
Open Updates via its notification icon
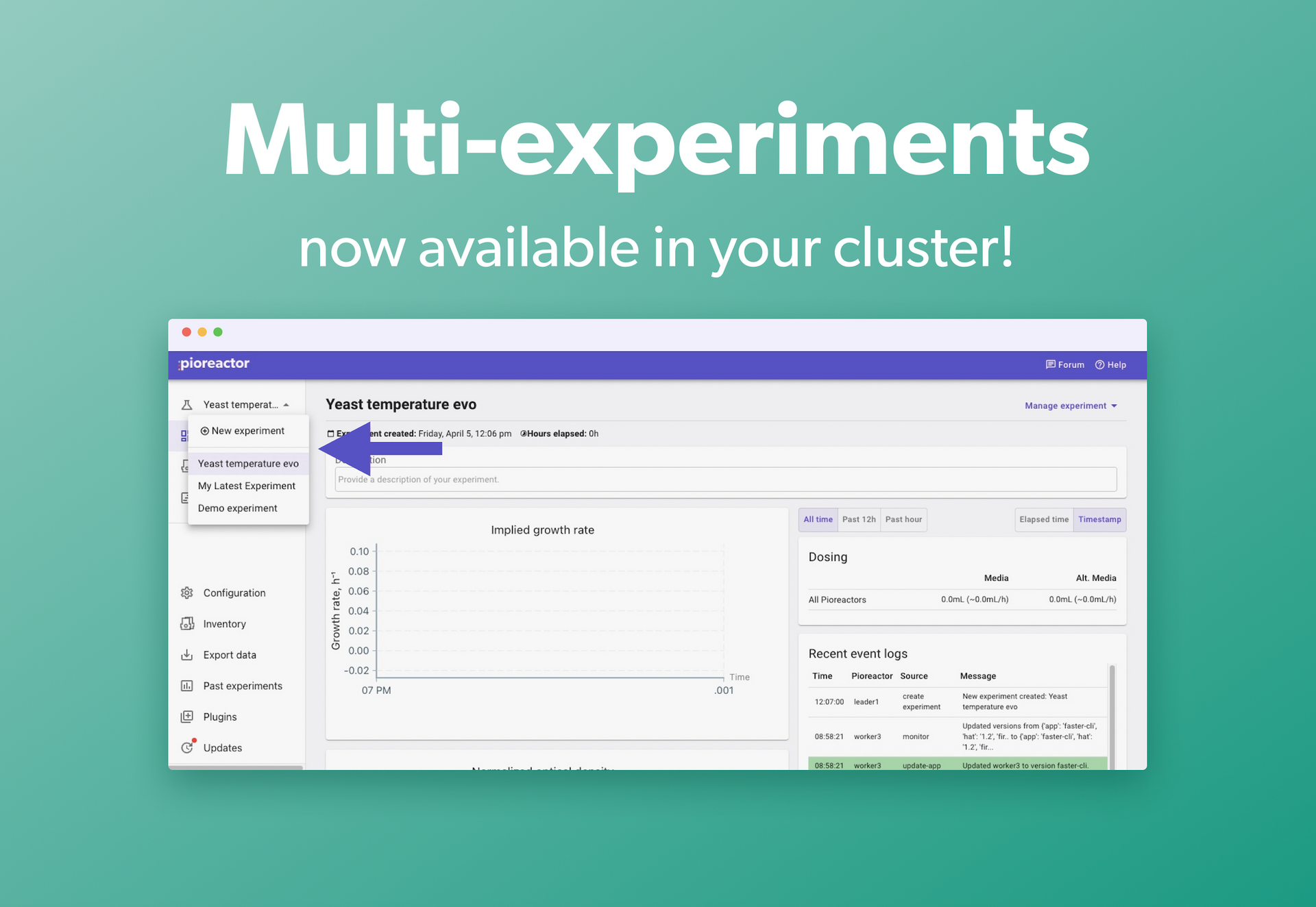click(187, 747)
